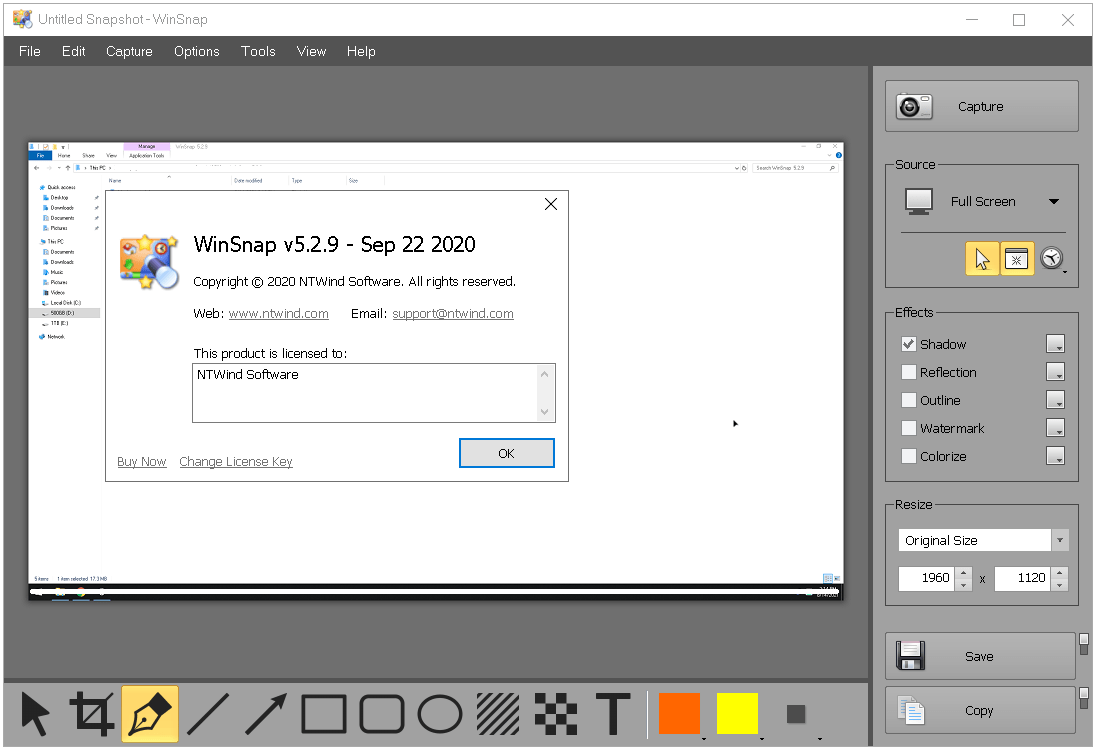The height and width of the screenshot is (749, 1095).
Task: Enable the Watermark effect
Action: [x=909, y=428]
